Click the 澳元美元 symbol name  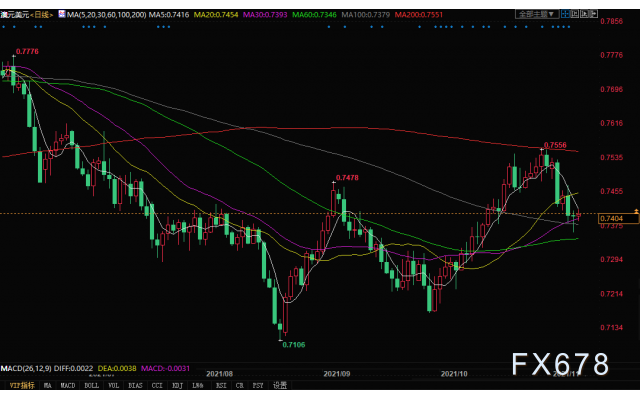coord(15,15)
